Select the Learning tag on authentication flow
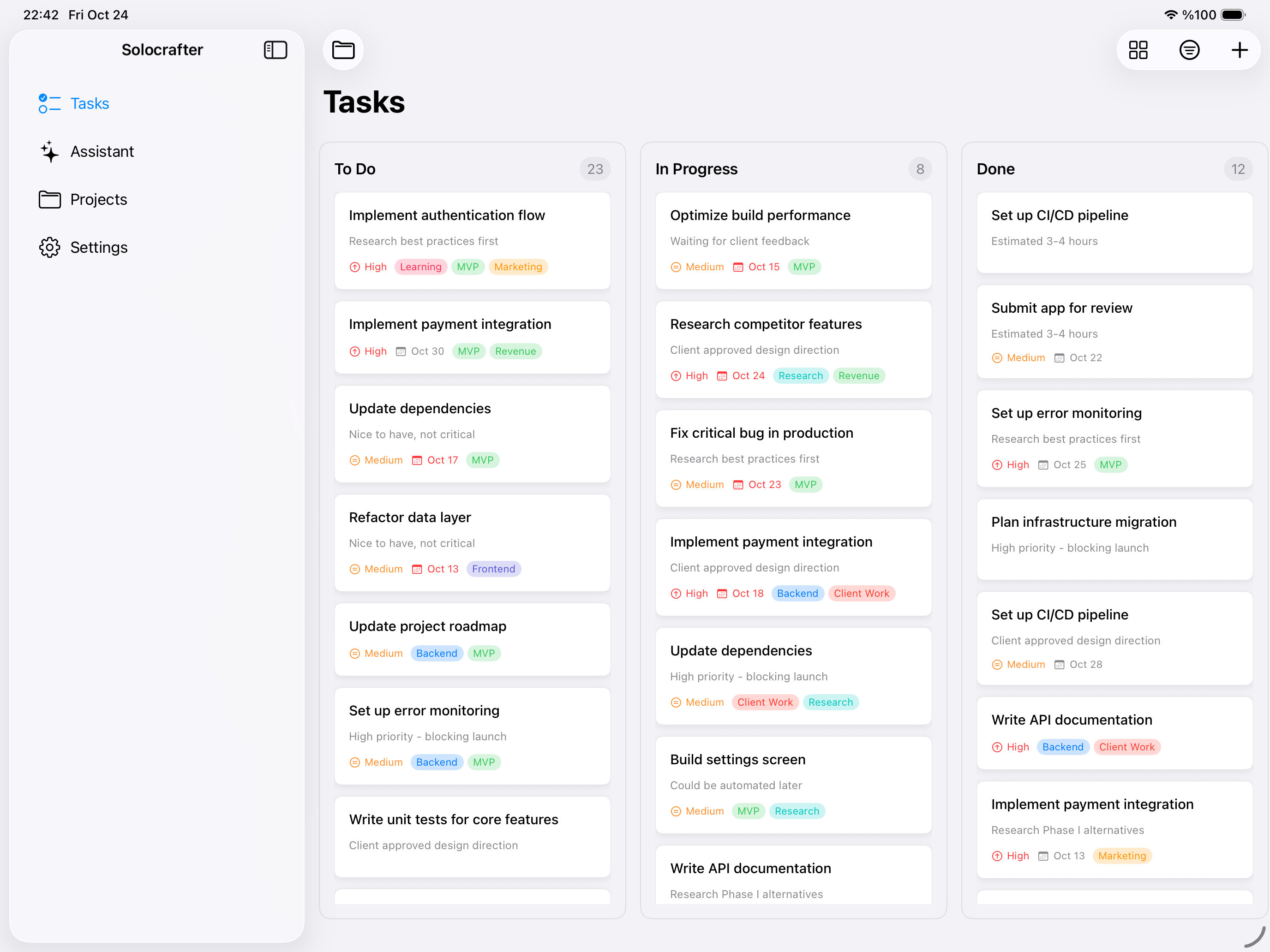The width and height of the screenshot is (1270, 952). pos(421,267)
